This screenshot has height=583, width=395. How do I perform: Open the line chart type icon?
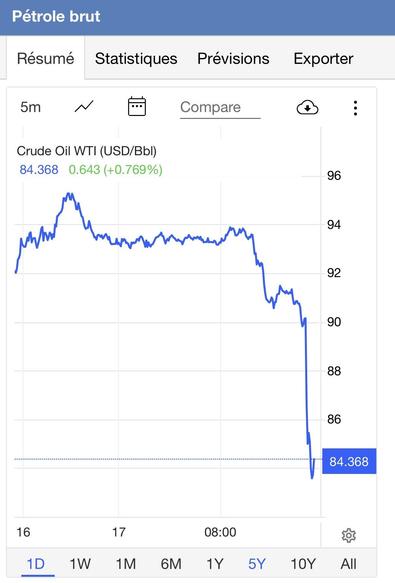[x=84, y=107]
